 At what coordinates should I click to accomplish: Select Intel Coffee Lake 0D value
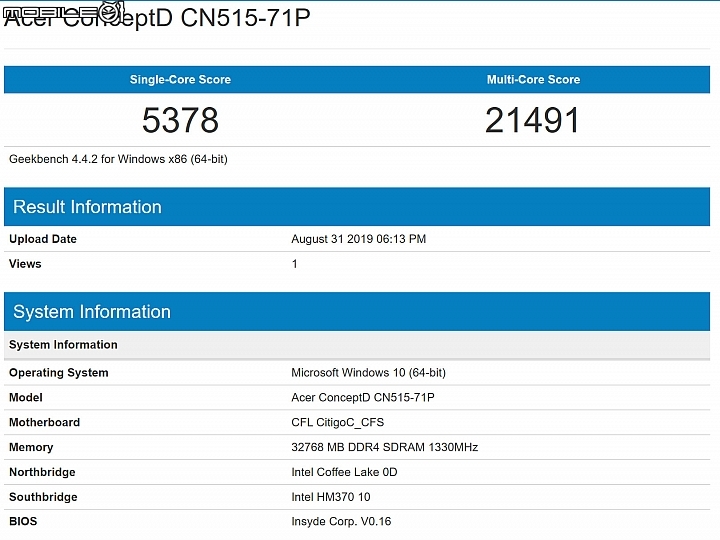click(344, 472)
